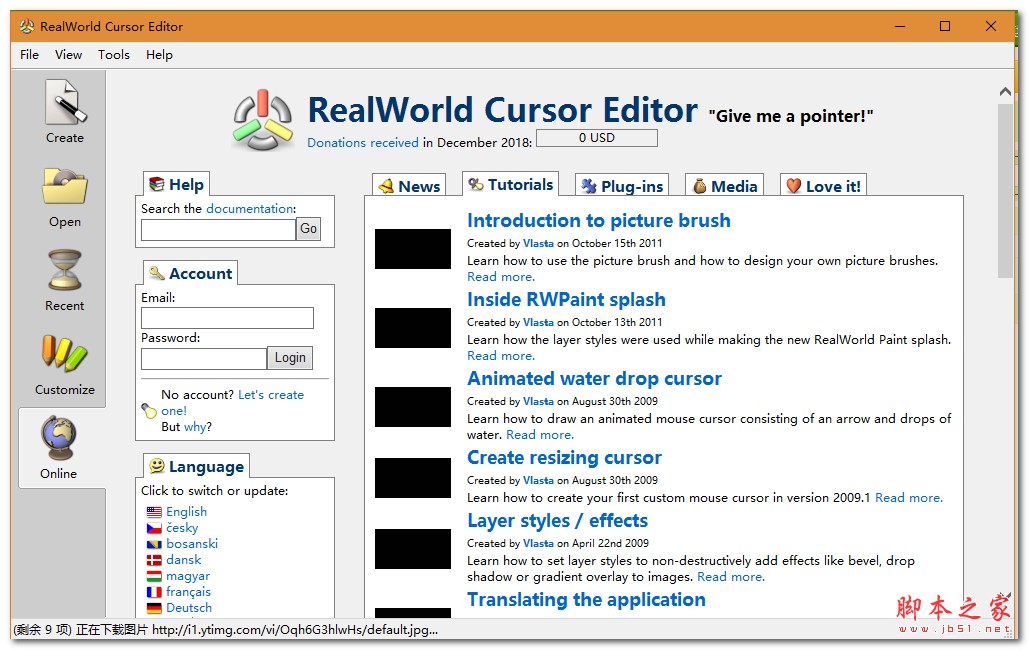Click the Deutsch flag icon
The image size is (1029, 650).
154,608
